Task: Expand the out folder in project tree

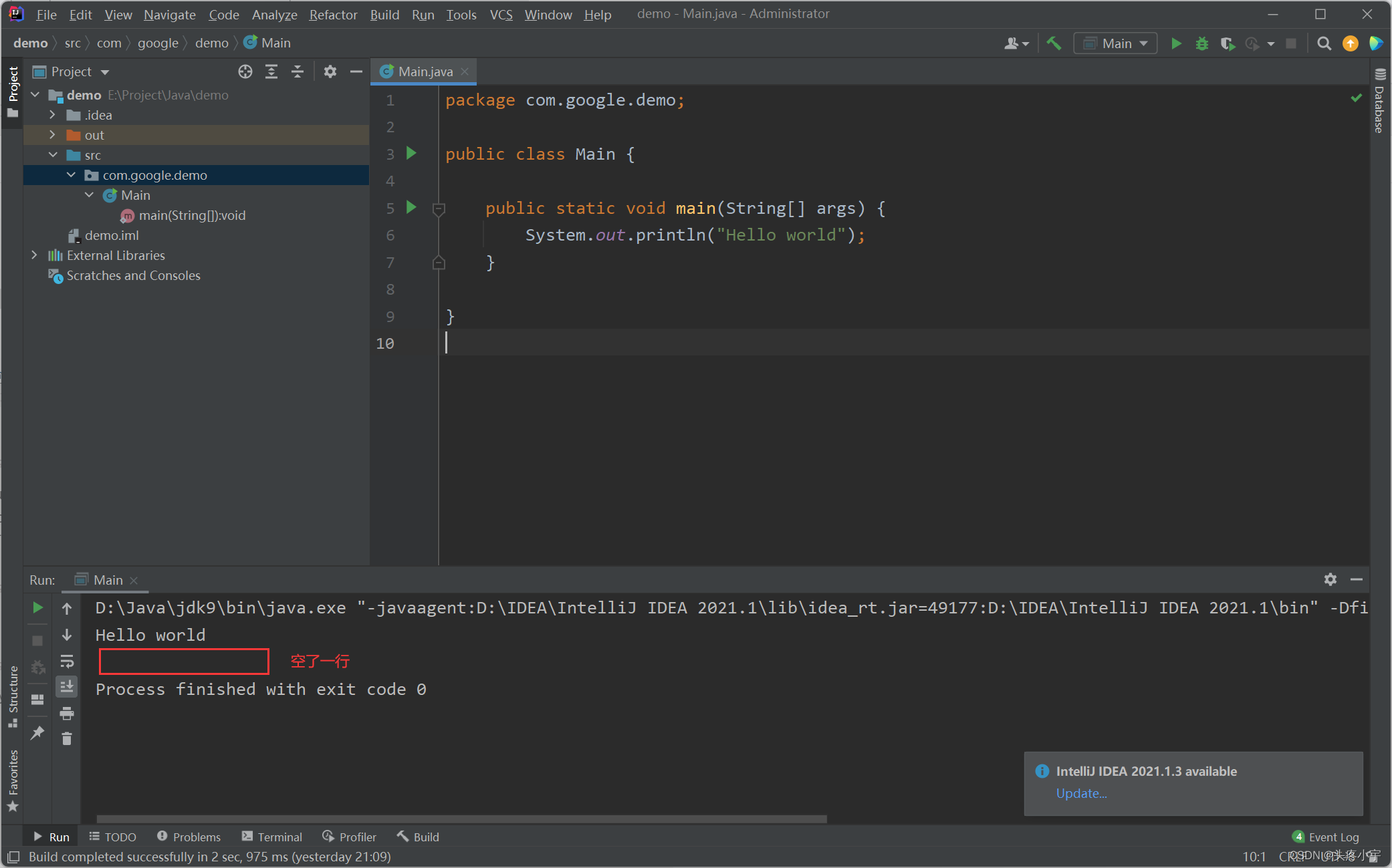Action: [x=50, y=135]
